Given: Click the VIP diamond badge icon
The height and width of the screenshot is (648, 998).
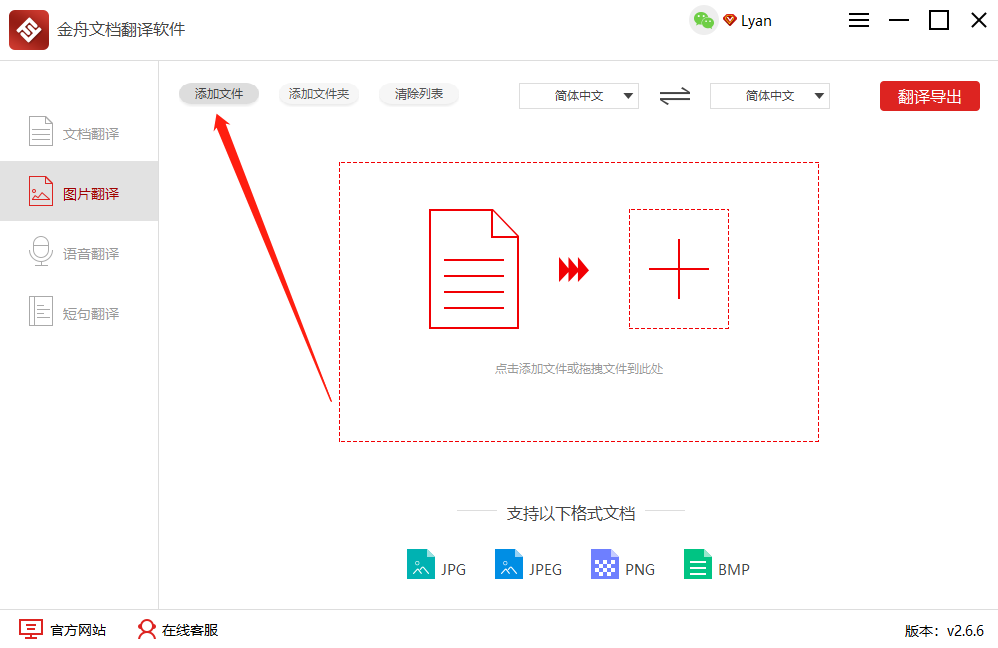Looking at the screenshot, I should (x=729, y=20).
